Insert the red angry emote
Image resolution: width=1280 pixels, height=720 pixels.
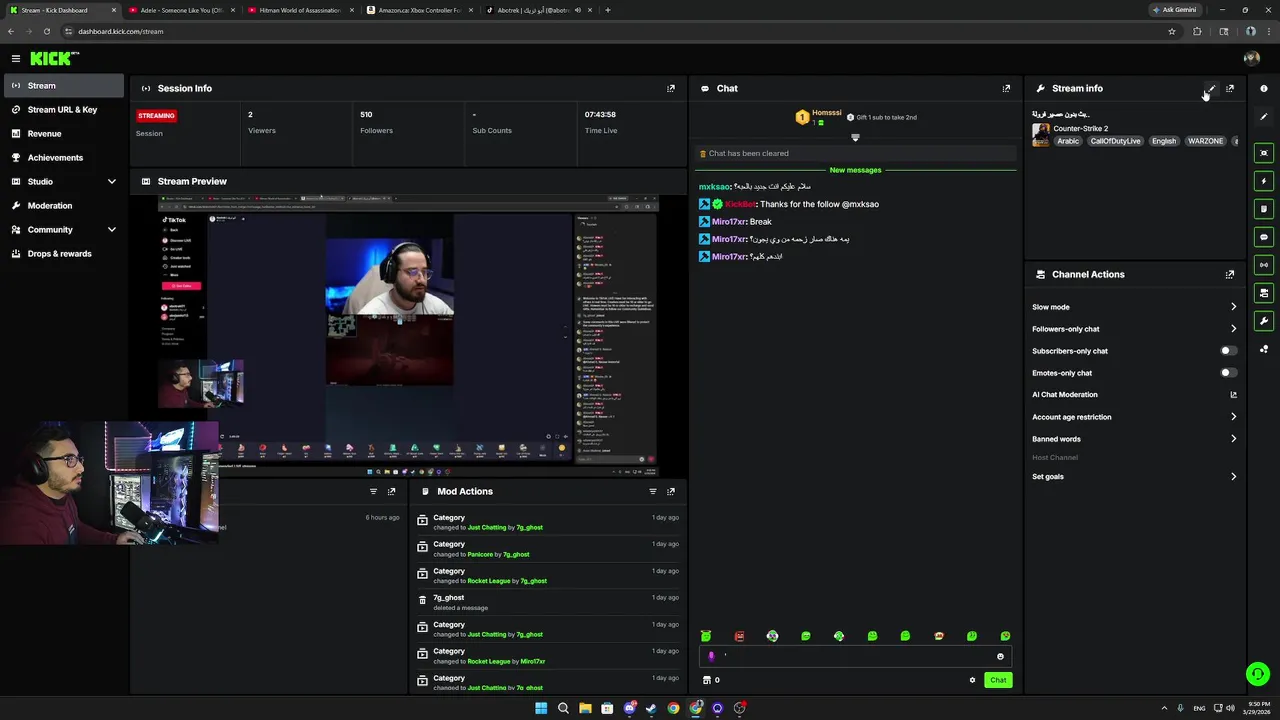click(x=739, y=636)
